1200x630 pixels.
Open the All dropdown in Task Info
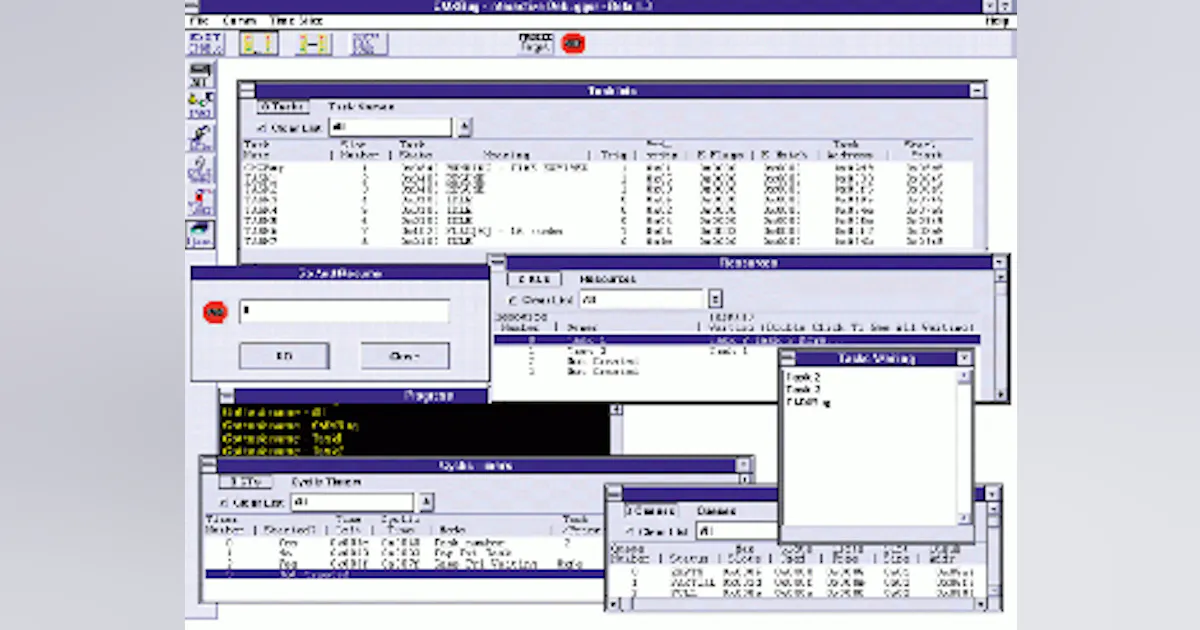coord(465,127)
